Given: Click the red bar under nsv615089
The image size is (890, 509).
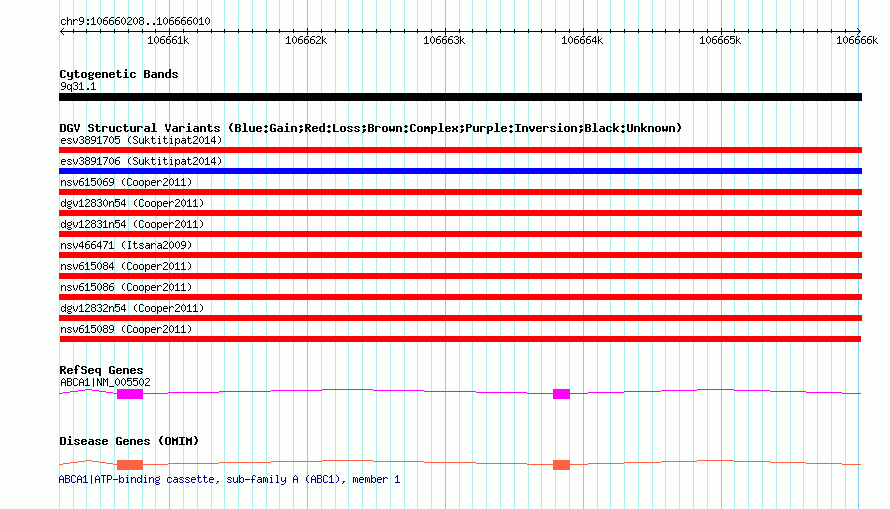Looking at the screenshot, I should [460, 339].
